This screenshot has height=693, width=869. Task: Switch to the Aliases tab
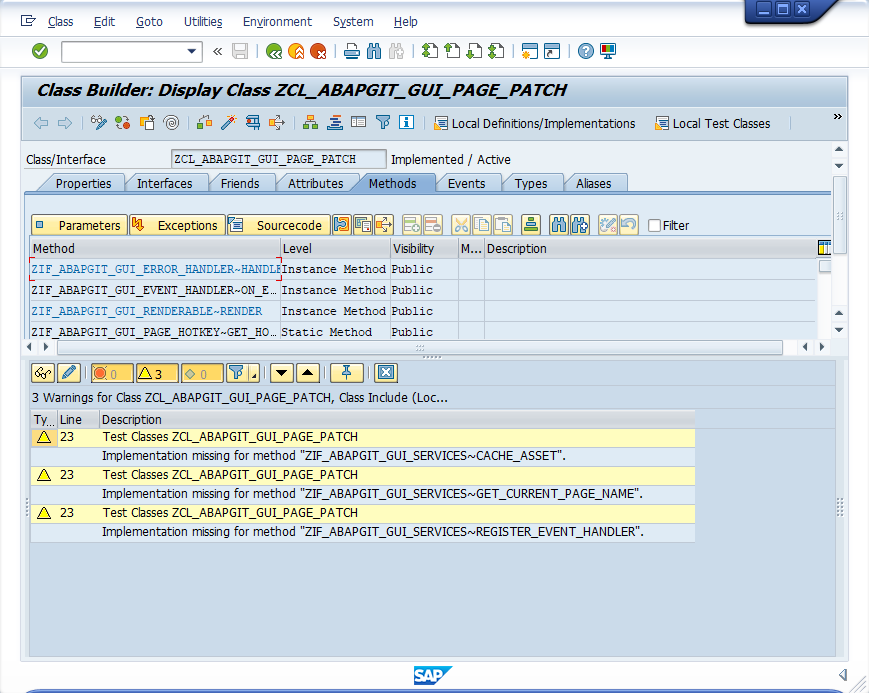coord(594,184)
